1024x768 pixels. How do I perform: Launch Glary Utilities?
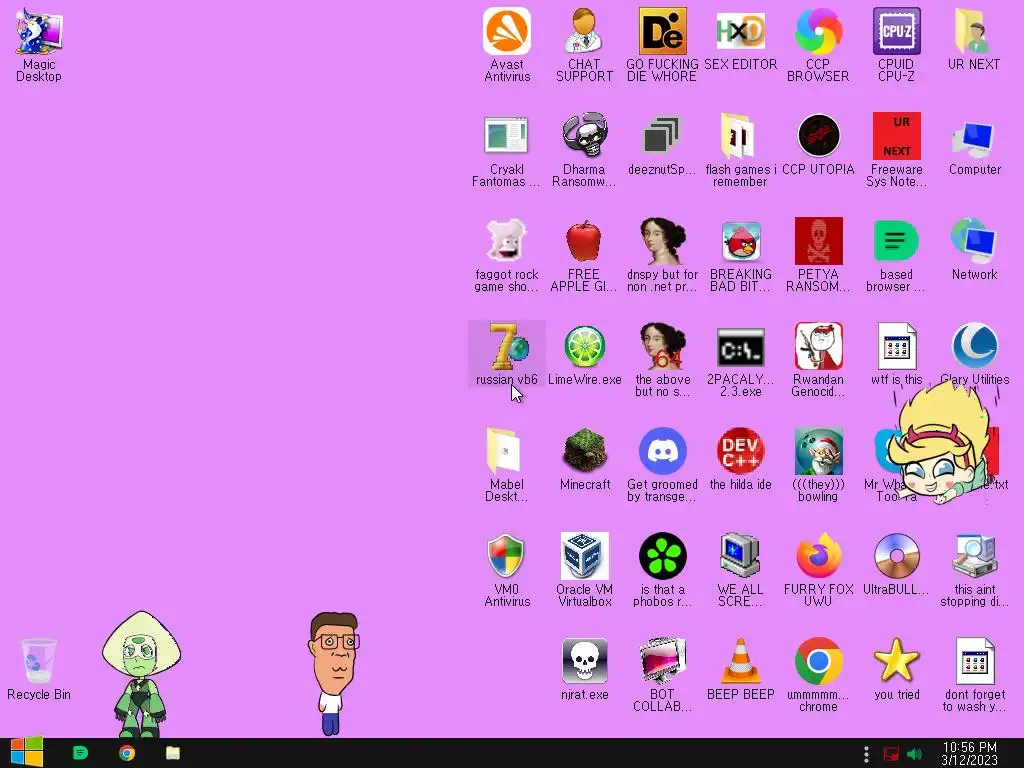(x=974, y=346)
